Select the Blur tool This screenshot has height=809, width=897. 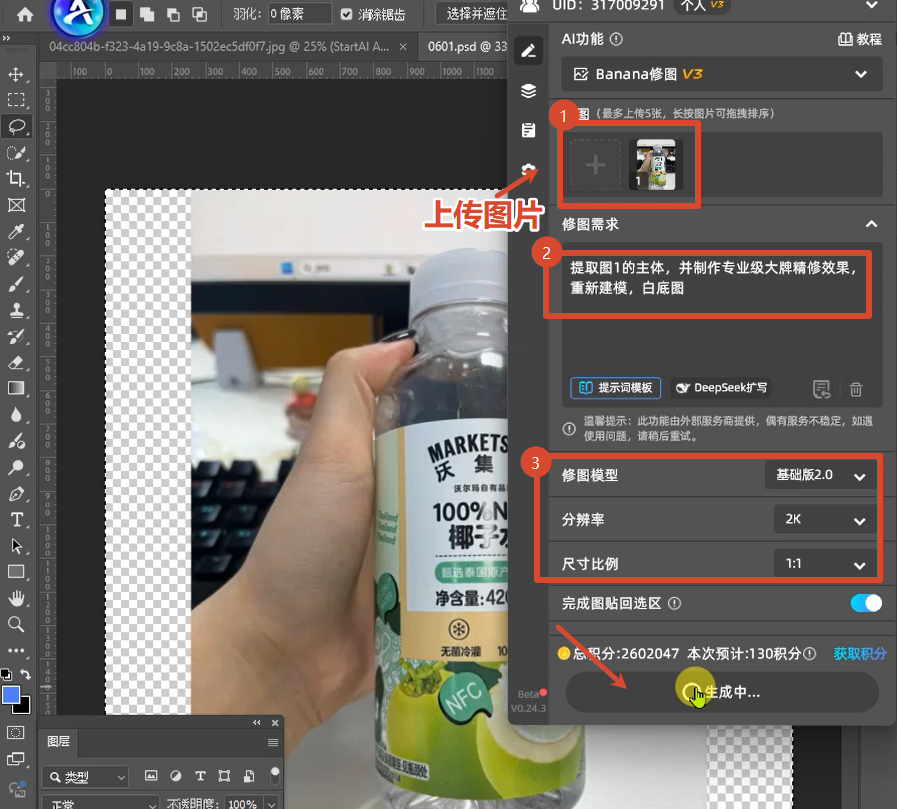pyautogui.click(x=16, y=415)
